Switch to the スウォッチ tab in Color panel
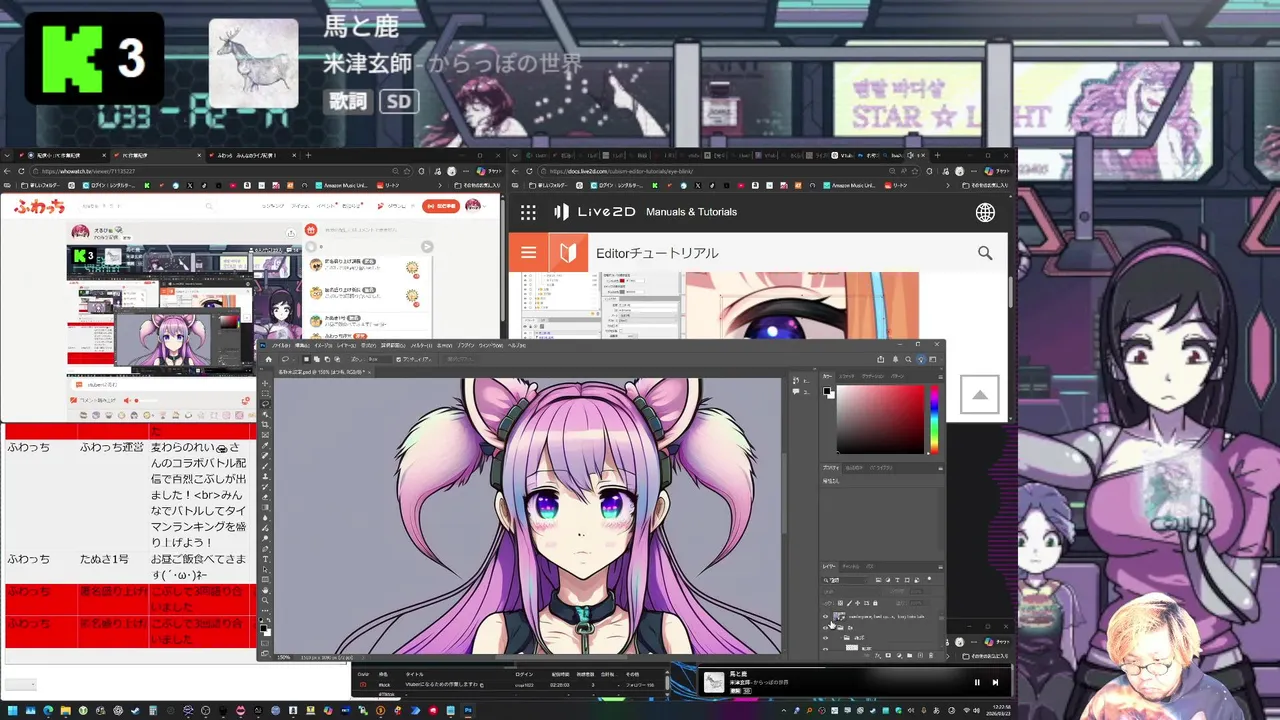The height and width of the screenshot is (720, 1280). (x=847, y=376)
